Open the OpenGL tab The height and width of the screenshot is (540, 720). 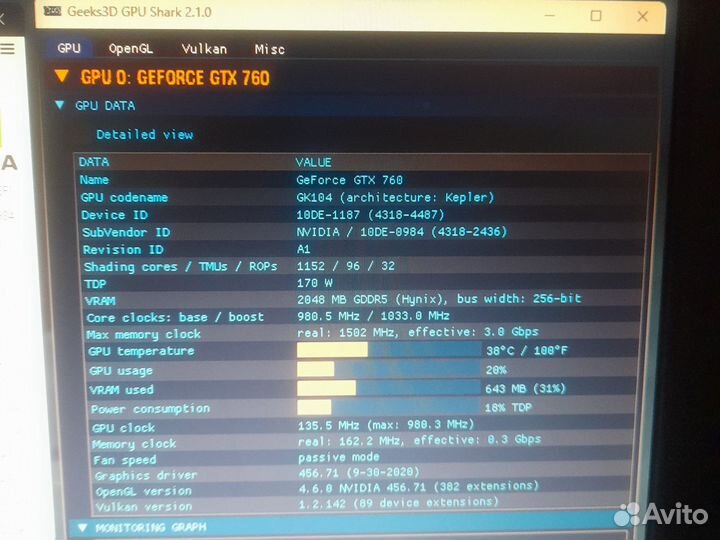point(130,49)
